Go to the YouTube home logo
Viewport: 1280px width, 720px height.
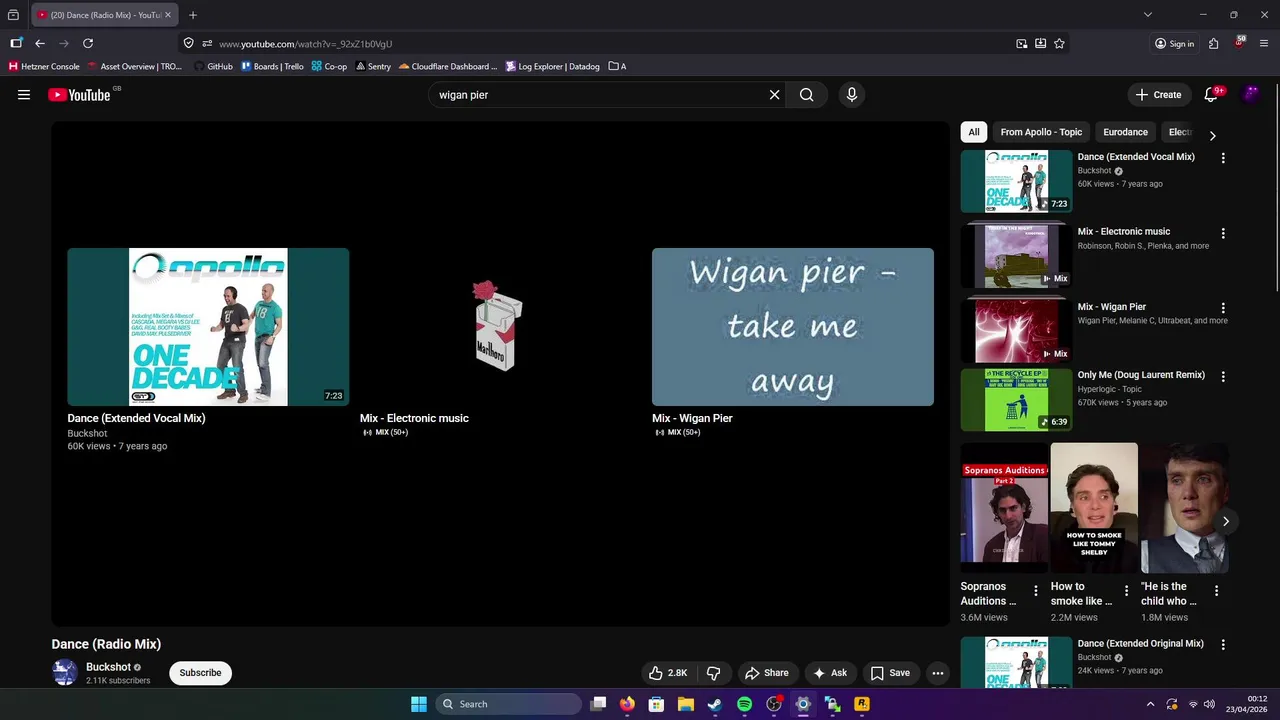coord(79,95)
